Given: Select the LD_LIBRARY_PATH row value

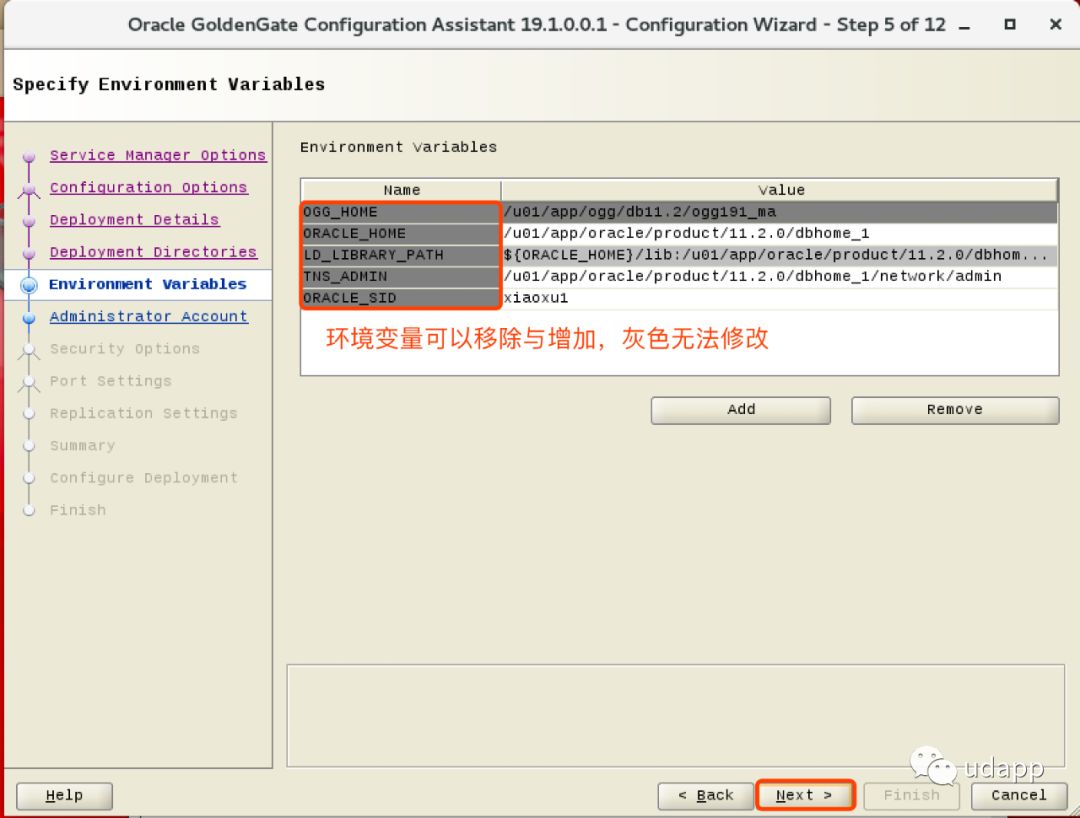Looking at the screenshot, I should 778,255.
